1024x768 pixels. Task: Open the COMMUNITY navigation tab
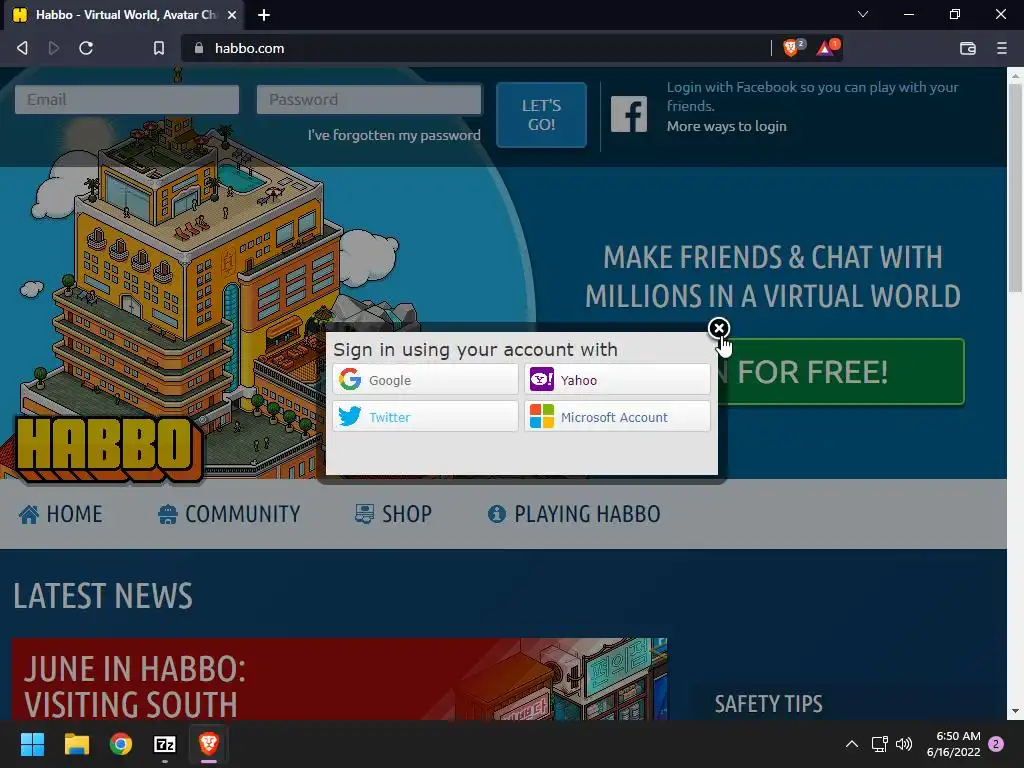coord(229,514)
